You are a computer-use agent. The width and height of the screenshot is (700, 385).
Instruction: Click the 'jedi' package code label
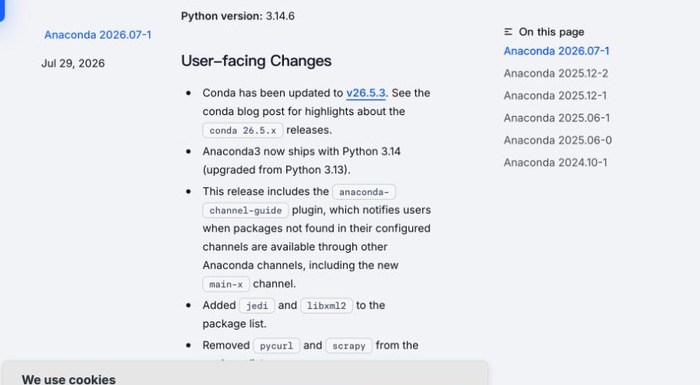[x=257, y=305]
